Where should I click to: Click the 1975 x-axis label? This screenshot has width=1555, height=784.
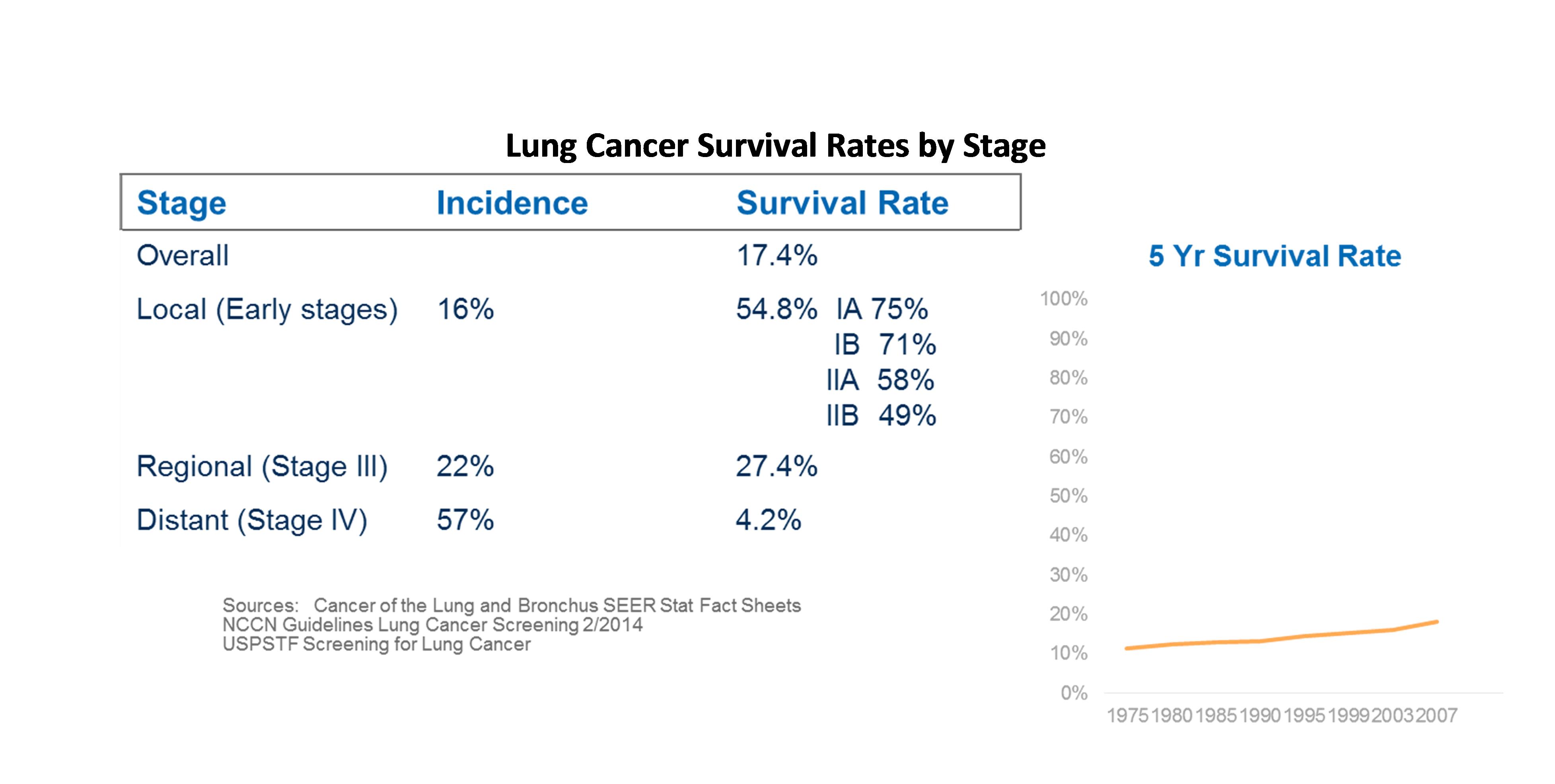coord(1127,716)
